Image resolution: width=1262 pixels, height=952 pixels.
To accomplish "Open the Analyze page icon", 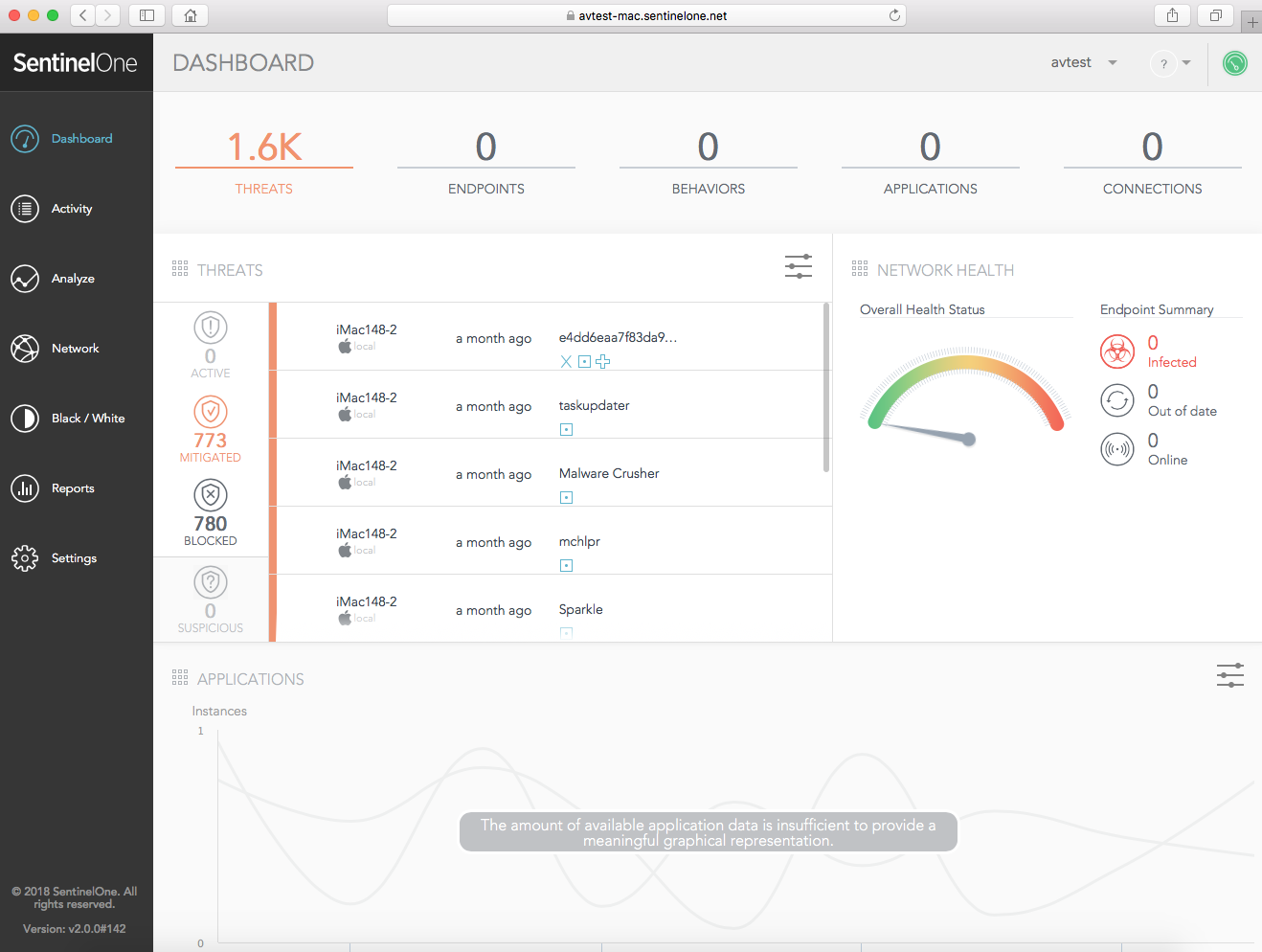I will [x=25, y=279].
